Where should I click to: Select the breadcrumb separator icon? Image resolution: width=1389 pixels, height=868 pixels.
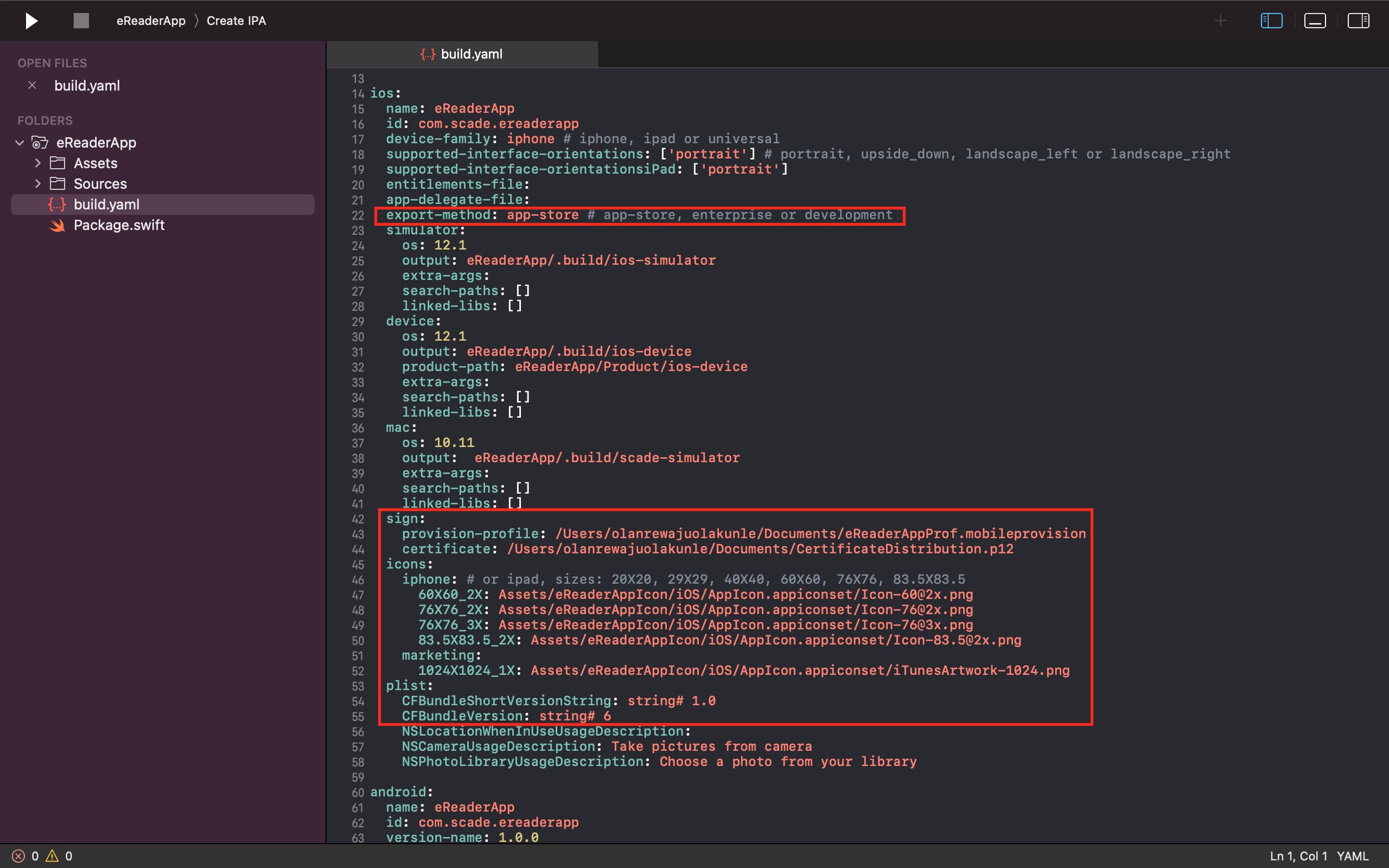tap(197, 20)
